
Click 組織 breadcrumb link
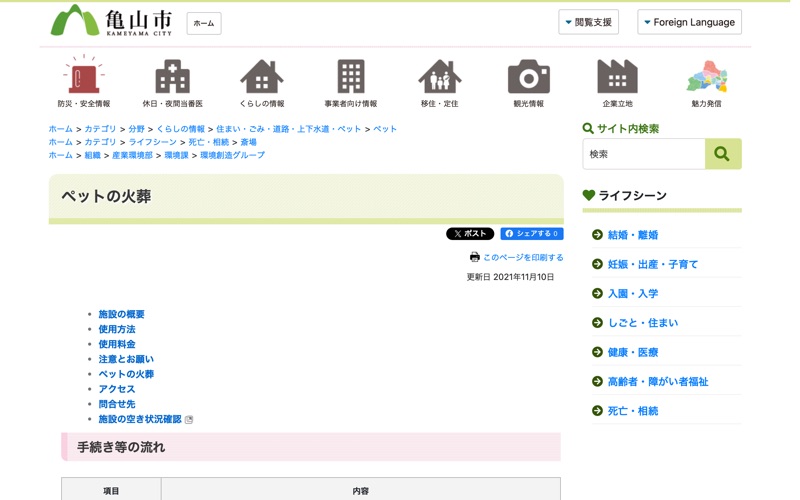[92, 155]
